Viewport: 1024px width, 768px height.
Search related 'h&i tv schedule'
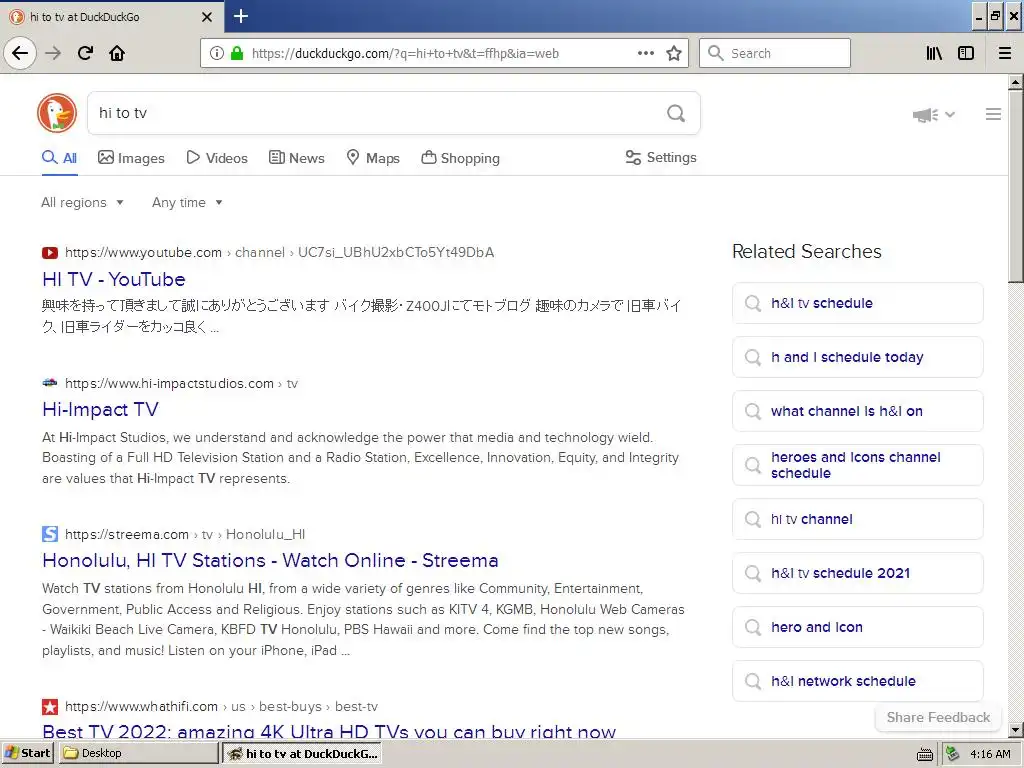tap(857, 303)
